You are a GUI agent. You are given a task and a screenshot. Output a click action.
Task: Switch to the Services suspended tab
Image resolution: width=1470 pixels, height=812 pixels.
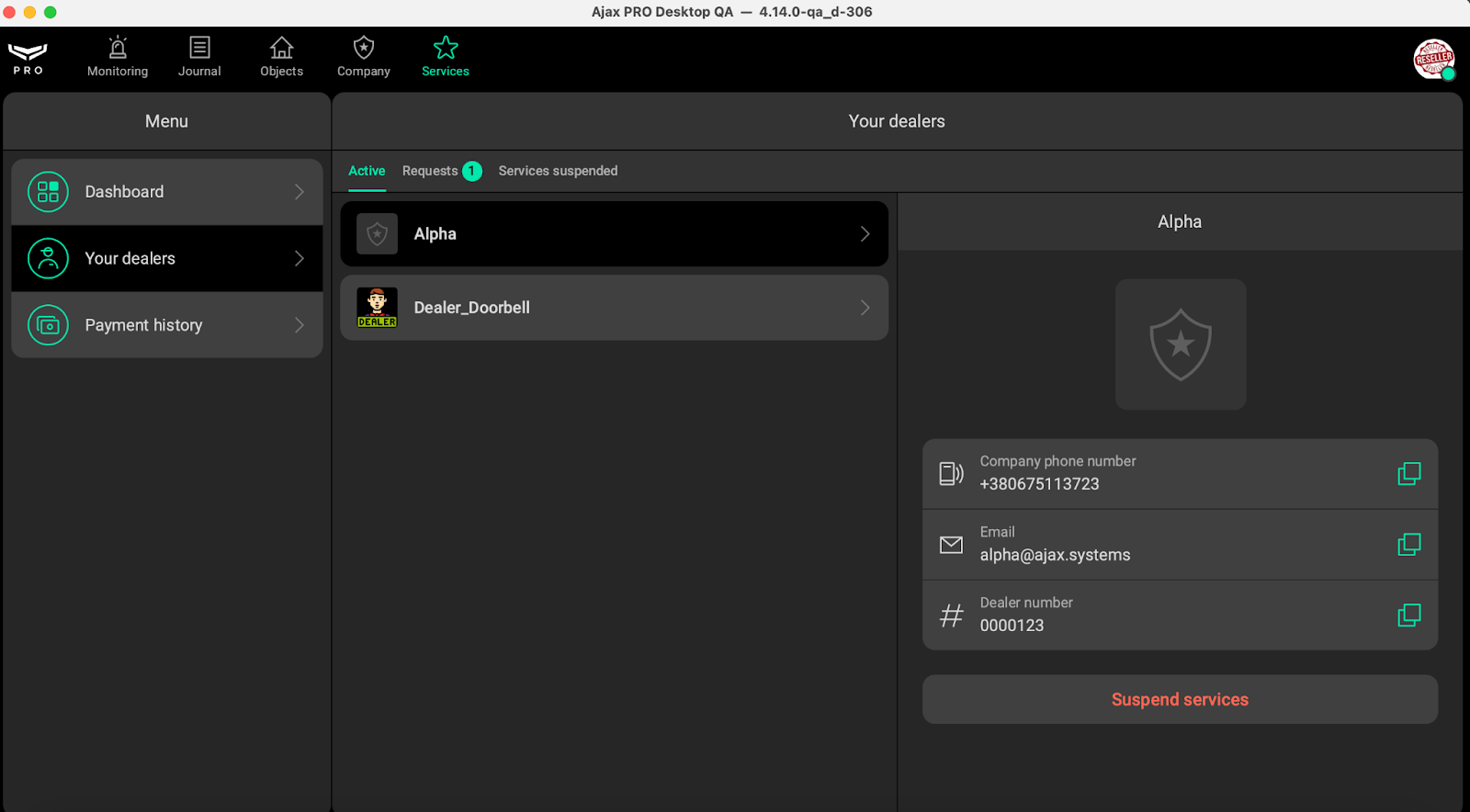point(558,171)
